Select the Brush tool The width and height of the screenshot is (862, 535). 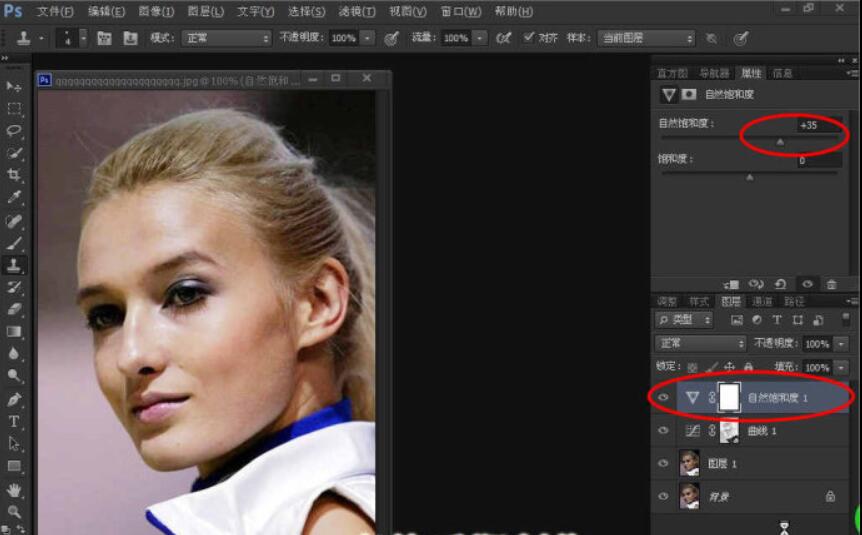coord(14,243)
